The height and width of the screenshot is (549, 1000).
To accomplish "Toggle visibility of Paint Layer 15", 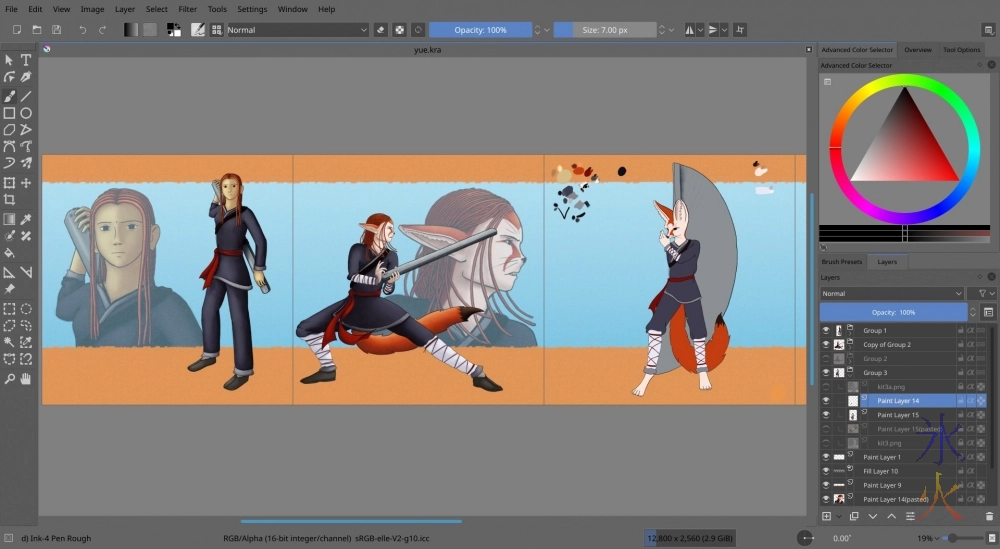I will (x=826, y=415).
